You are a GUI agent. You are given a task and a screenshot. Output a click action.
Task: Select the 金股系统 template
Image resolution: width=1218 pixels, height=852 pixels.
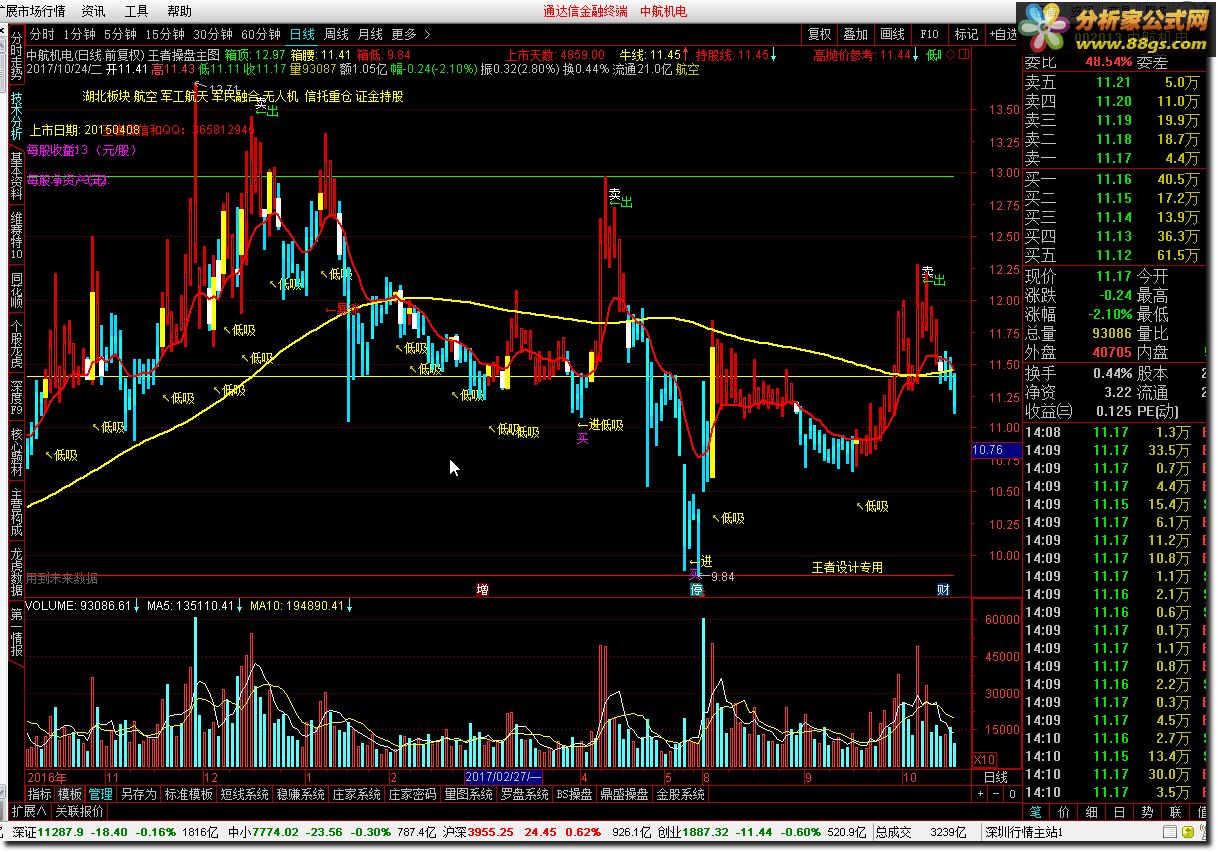681,795
